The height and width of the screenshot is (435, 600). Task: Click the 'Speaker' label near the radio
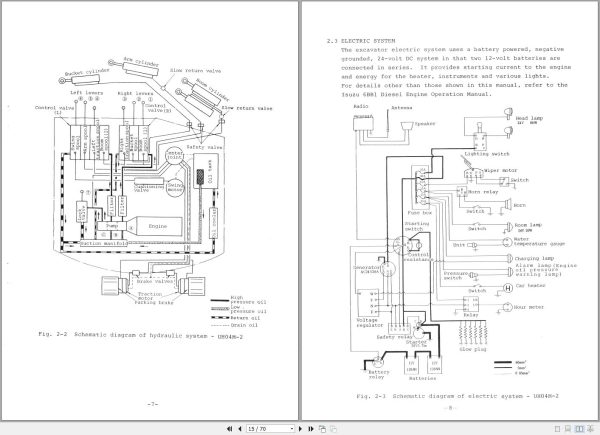tap(425, 124)
